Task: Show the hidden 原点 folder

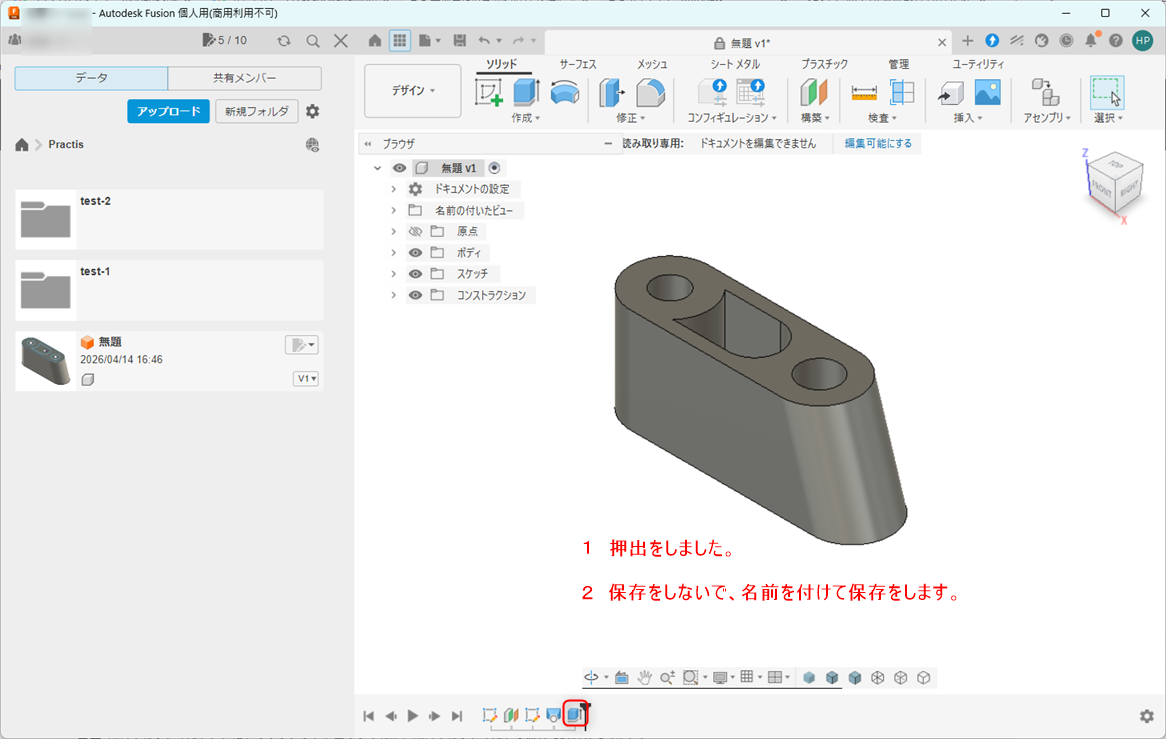Action: point(416,231)
